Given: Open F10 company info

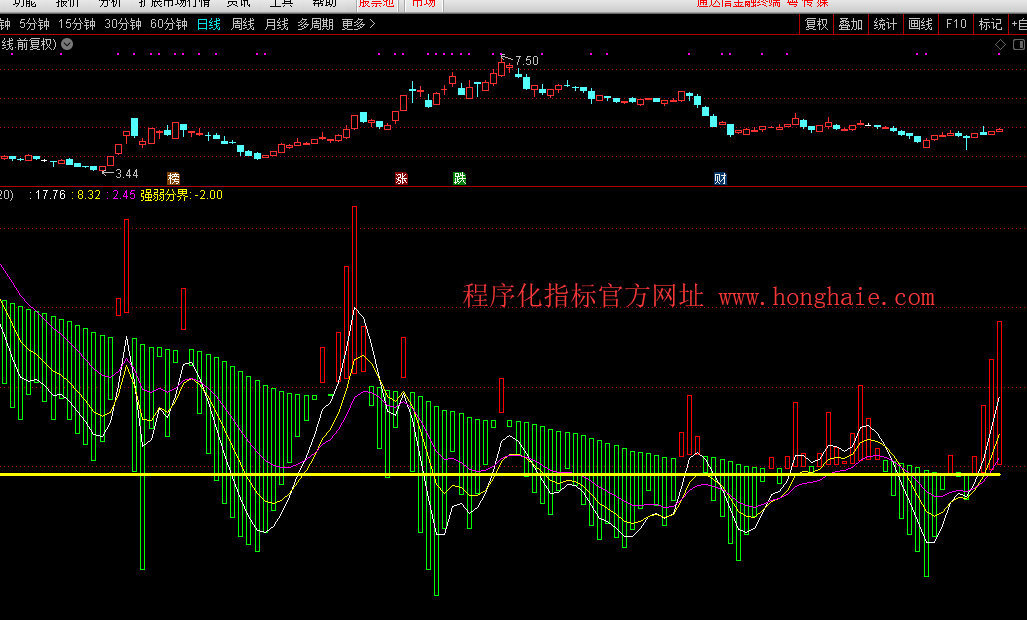Looking at the screenshot, I should pos(956,24).
